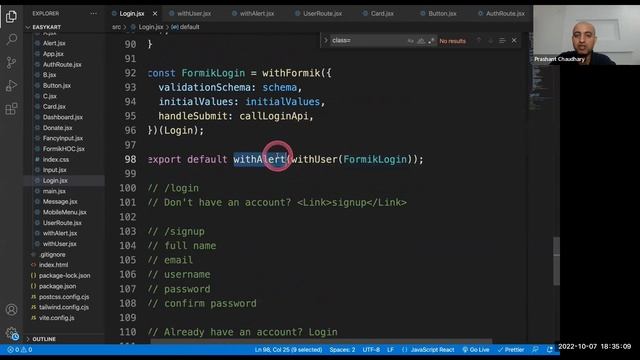Click Ln 98, Col 25 status item
Screen dimensions: 640x360
(x=288, y=350)
